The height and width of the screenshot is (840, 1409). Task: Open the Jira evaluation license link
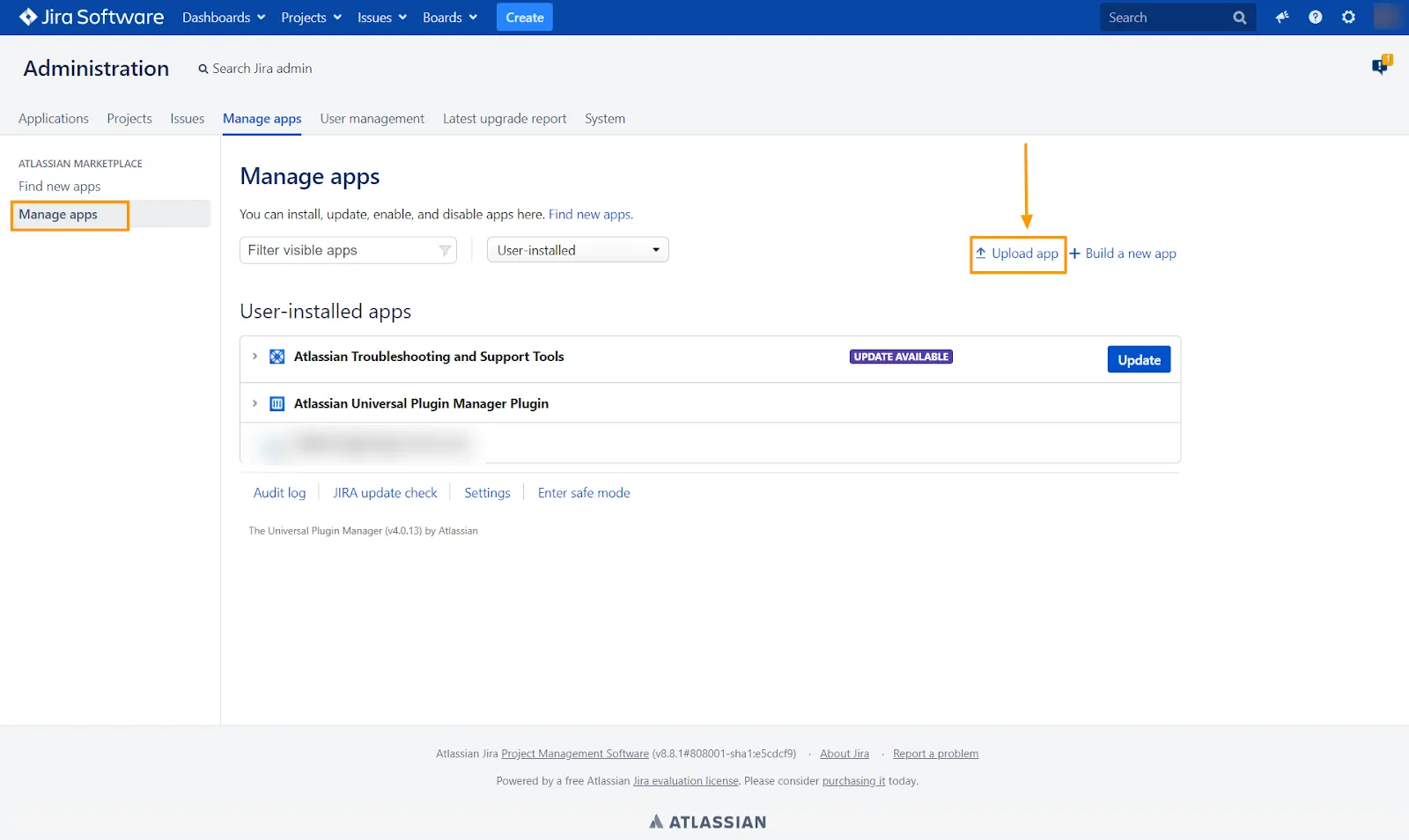686,781
